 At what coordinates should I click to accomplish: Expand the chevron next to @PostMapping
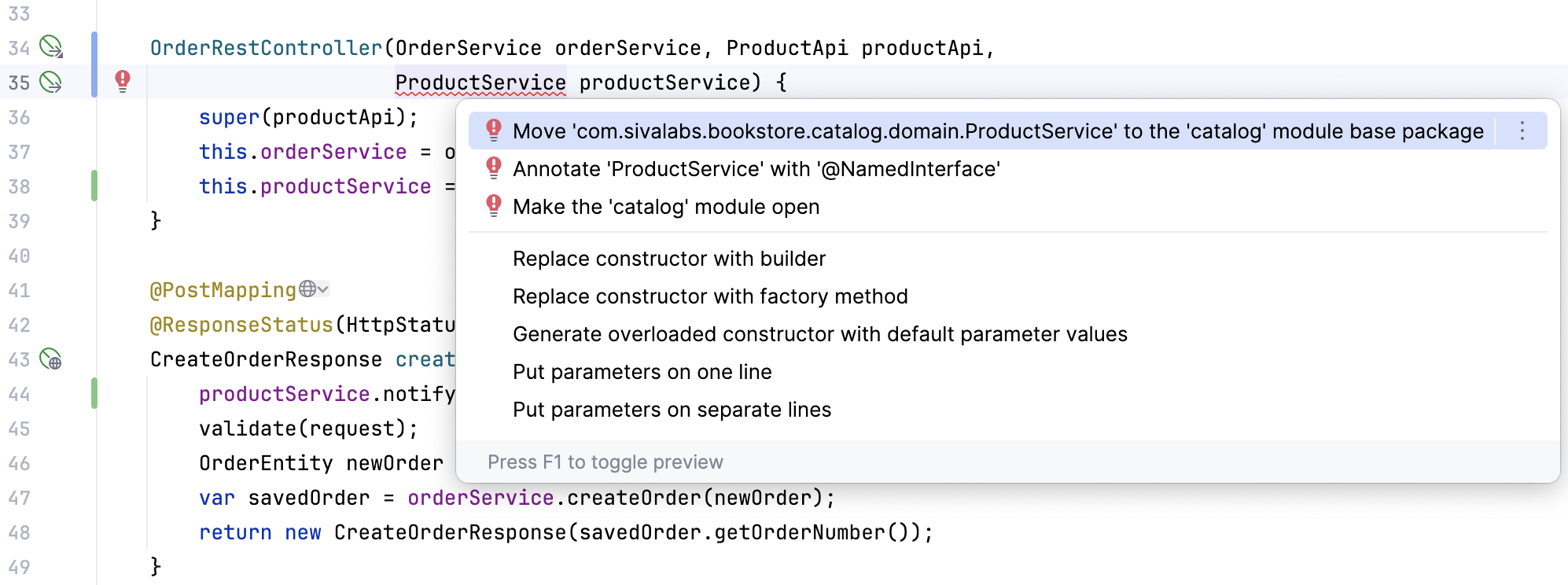pos(323,289)
